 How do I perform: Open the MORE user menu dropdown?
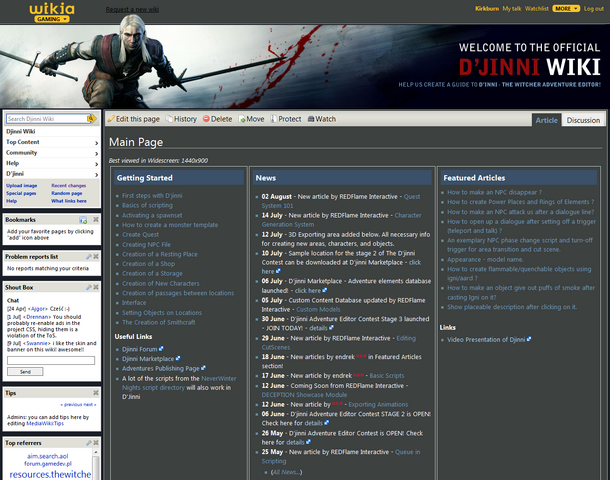(x=566, y=9)
